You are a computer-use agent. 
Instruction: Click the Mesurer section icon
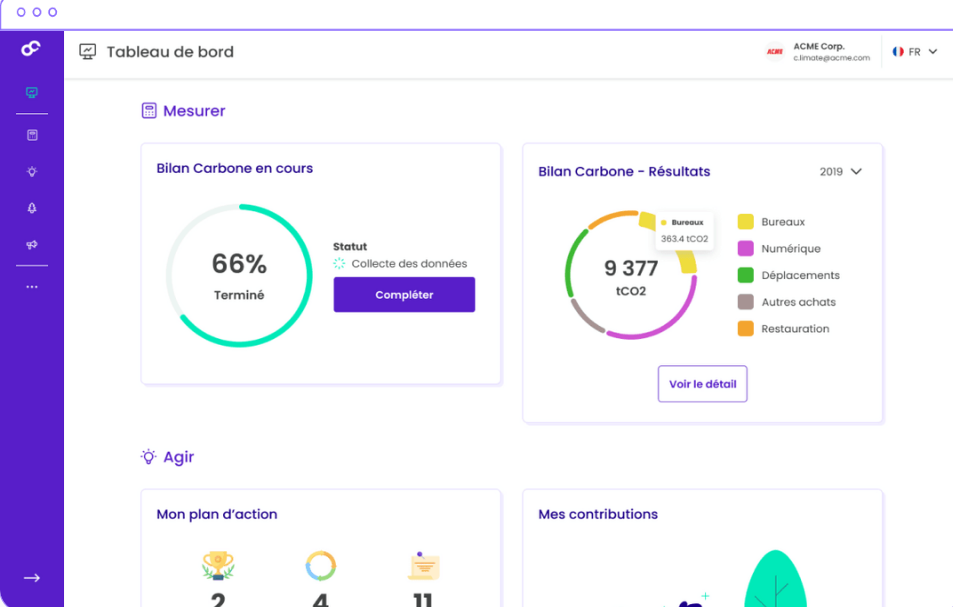pyautogui.click(x=147, y=110)
